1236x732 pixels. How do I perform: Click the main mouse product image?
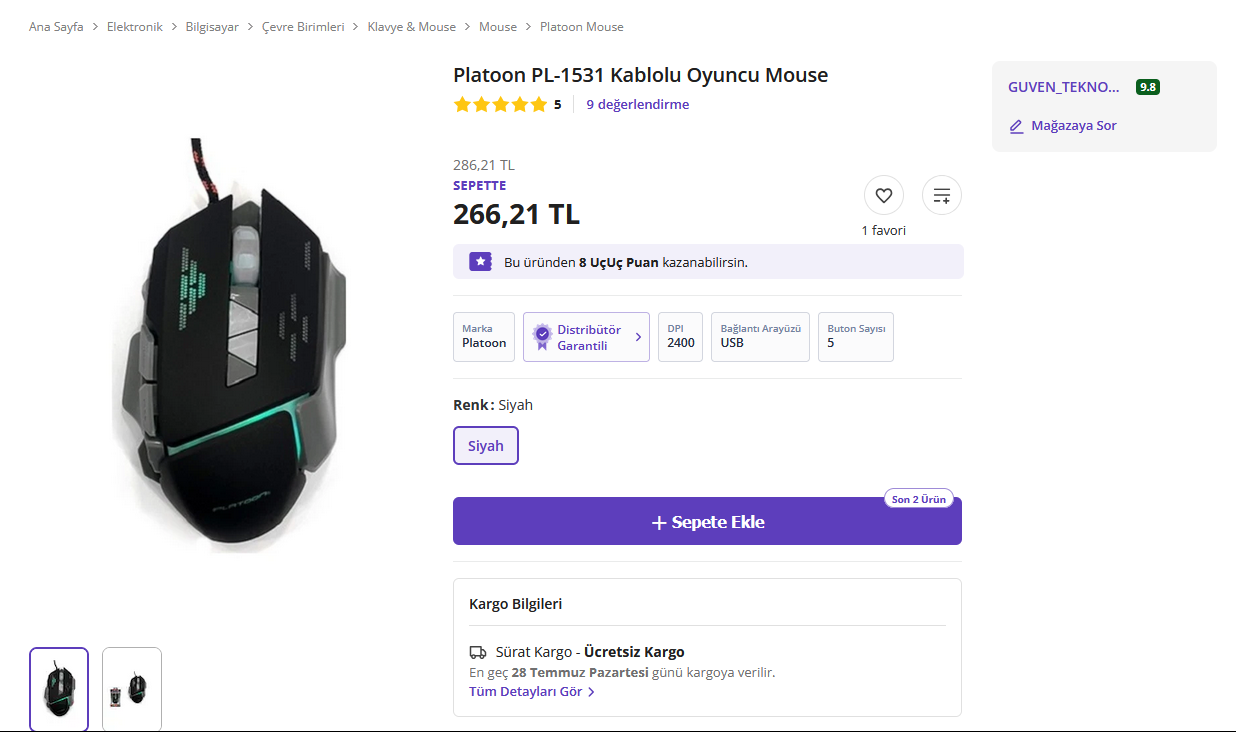(225, 345)
